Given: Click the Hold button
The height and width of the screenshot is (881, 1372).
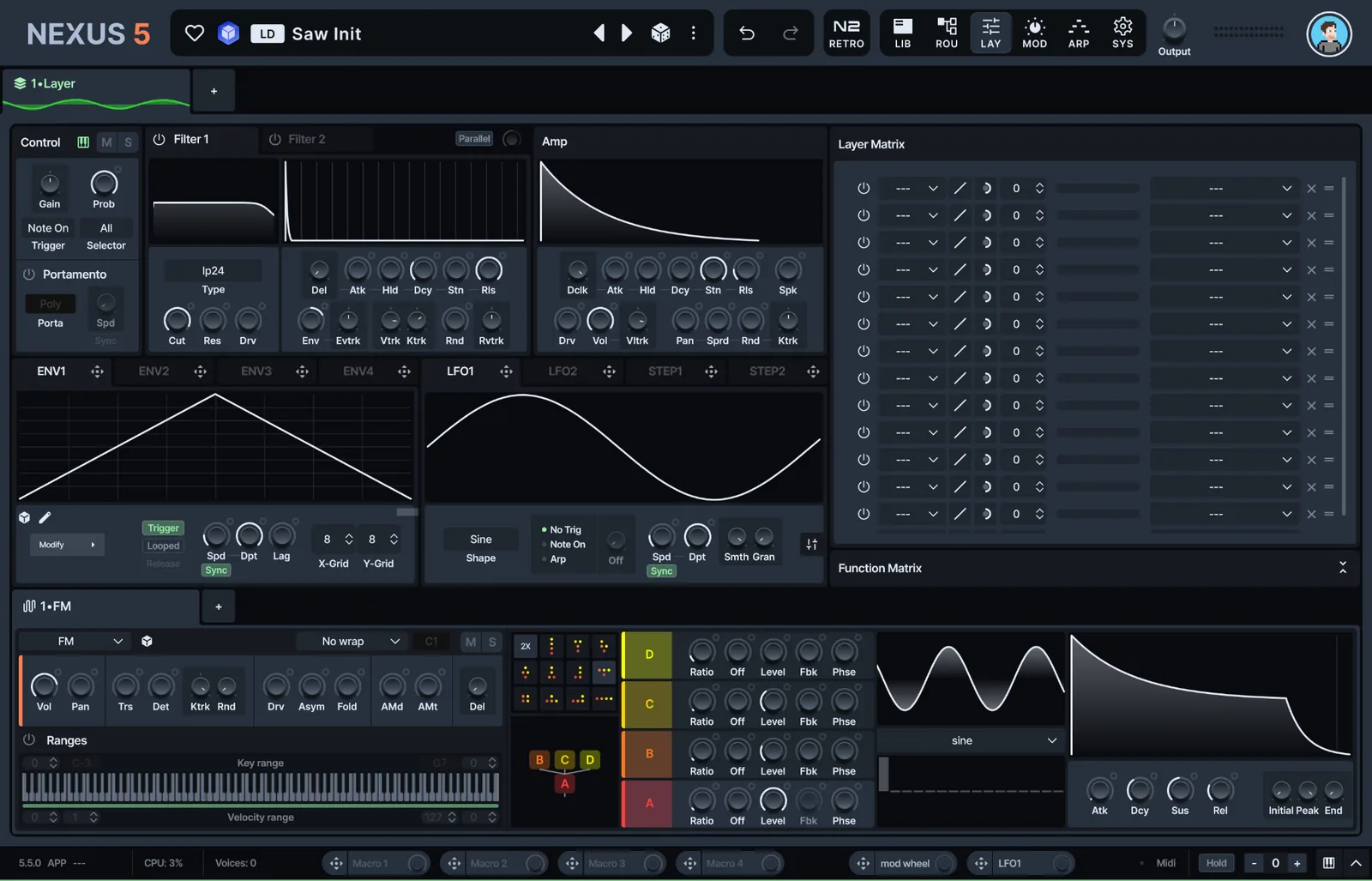Looking at the screenshot, I should coord(1216,863).
